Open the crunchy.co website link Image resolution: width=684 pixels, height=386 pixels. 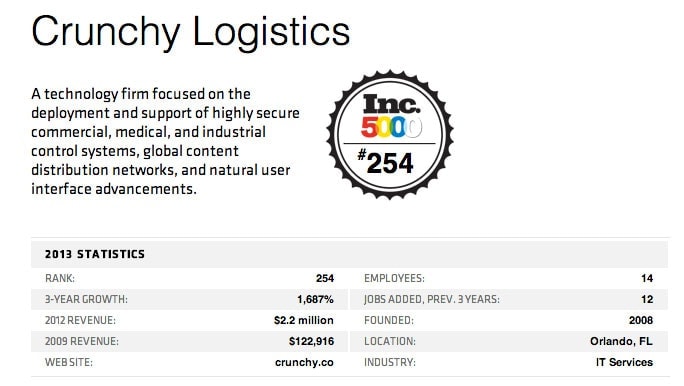point(304,362)
